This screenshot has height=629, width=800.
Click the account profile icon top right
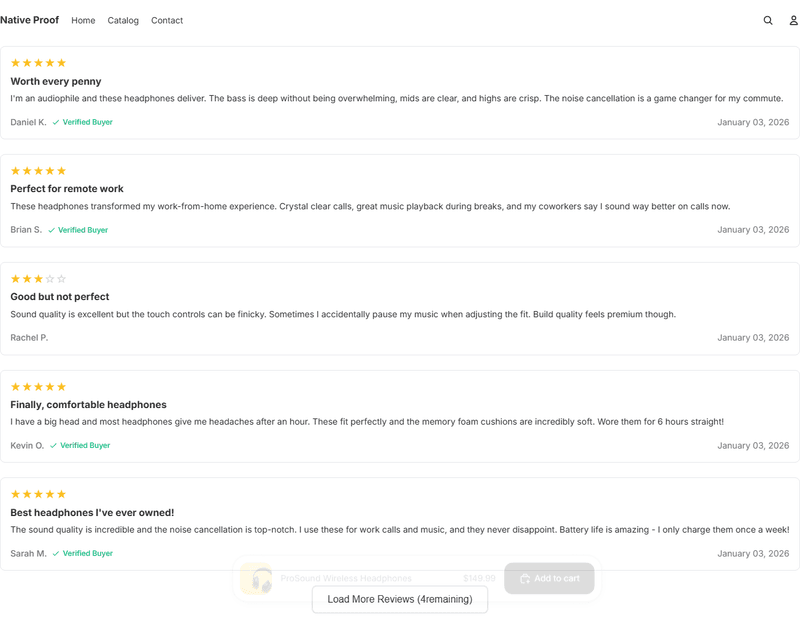tap(791, 20)
